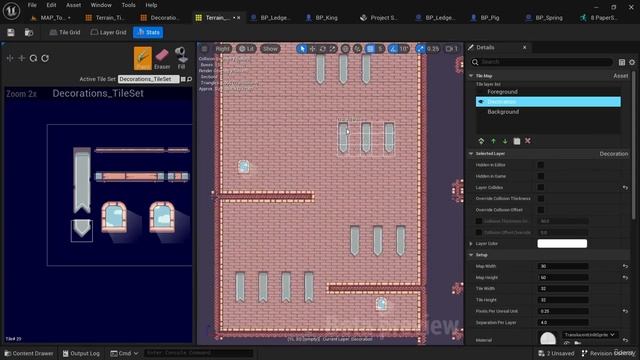Toggle Stats display
The image size is (640, 360).
(148, 32)
